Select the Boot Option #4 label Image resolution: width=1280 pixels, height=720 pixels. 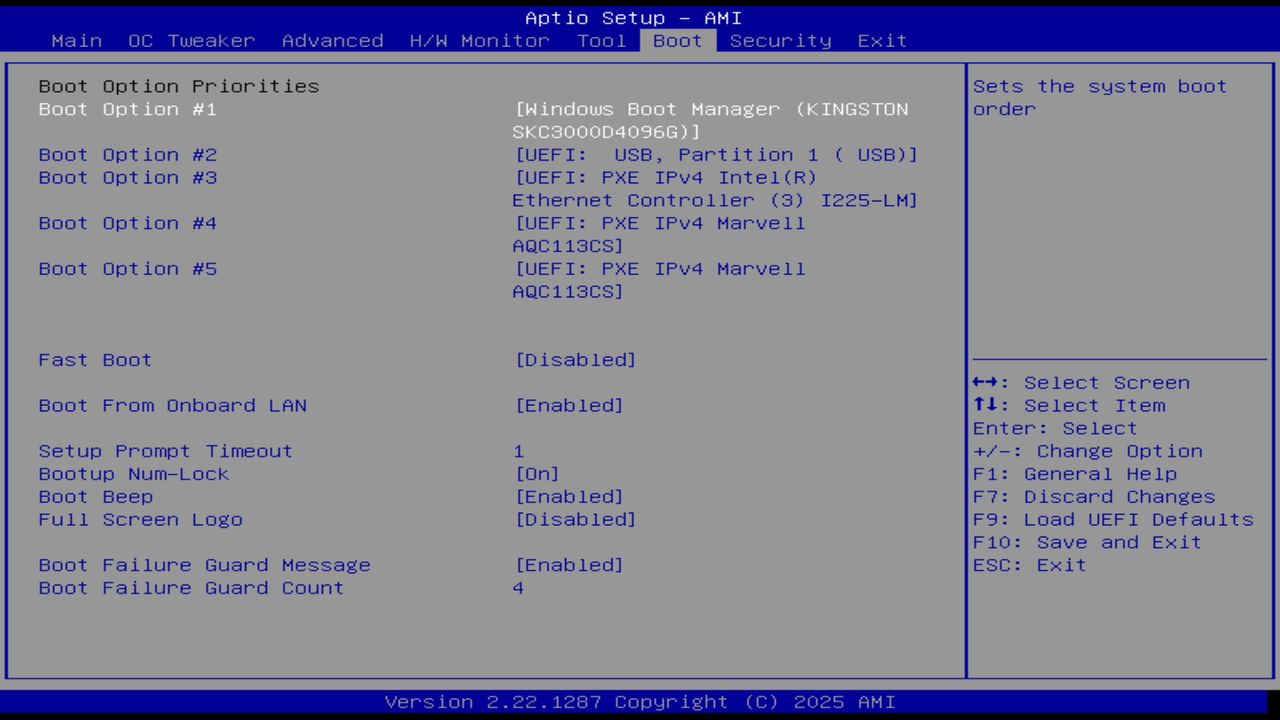tap(128, 223)
